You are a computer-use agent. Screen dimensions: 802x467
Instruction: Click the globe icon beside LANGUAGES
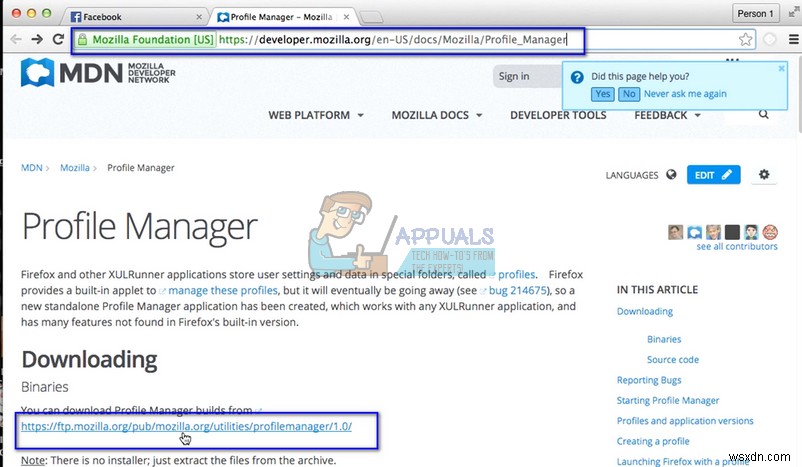[x=671, y=174]
